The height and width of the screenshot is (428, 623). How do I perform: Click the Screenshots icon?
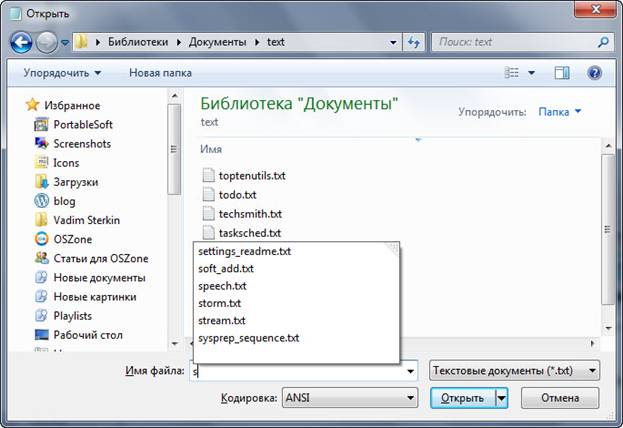point(41,143)
